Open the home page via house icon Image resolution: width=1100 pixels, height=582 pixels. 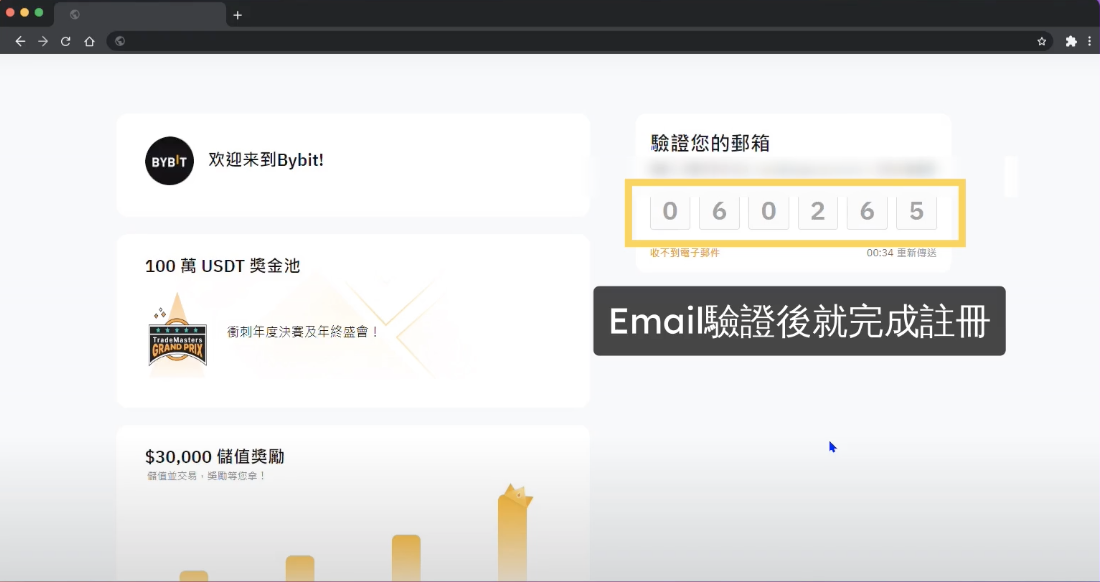click(x=89, y=41)
